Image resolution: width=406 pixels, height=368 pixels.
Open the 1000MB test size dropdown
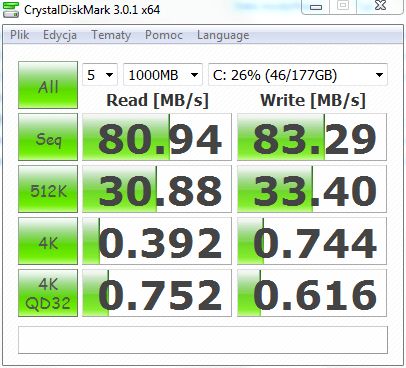pos(163,75)
